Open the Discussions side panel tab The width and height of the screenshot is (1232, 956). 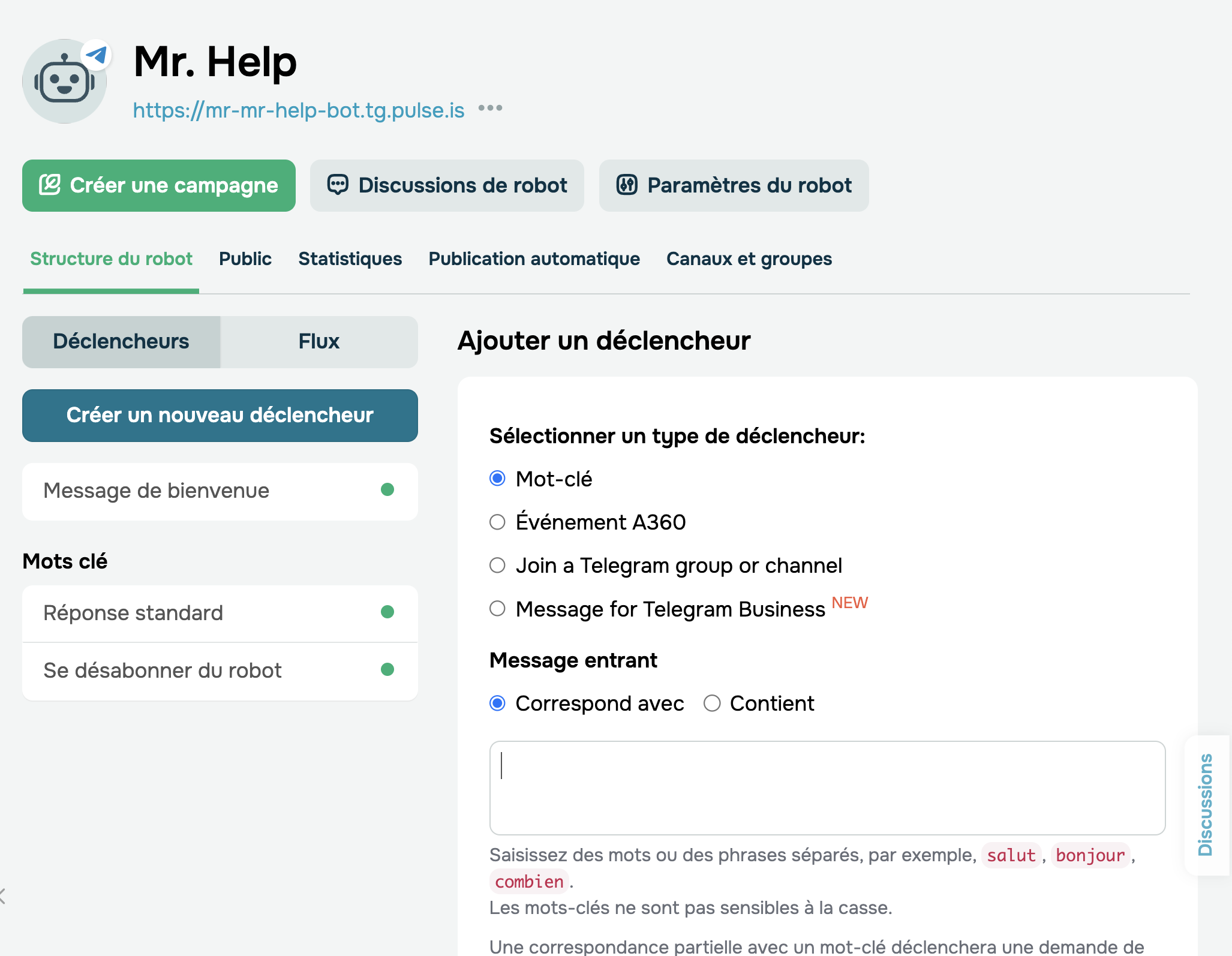pos(1206,805)
